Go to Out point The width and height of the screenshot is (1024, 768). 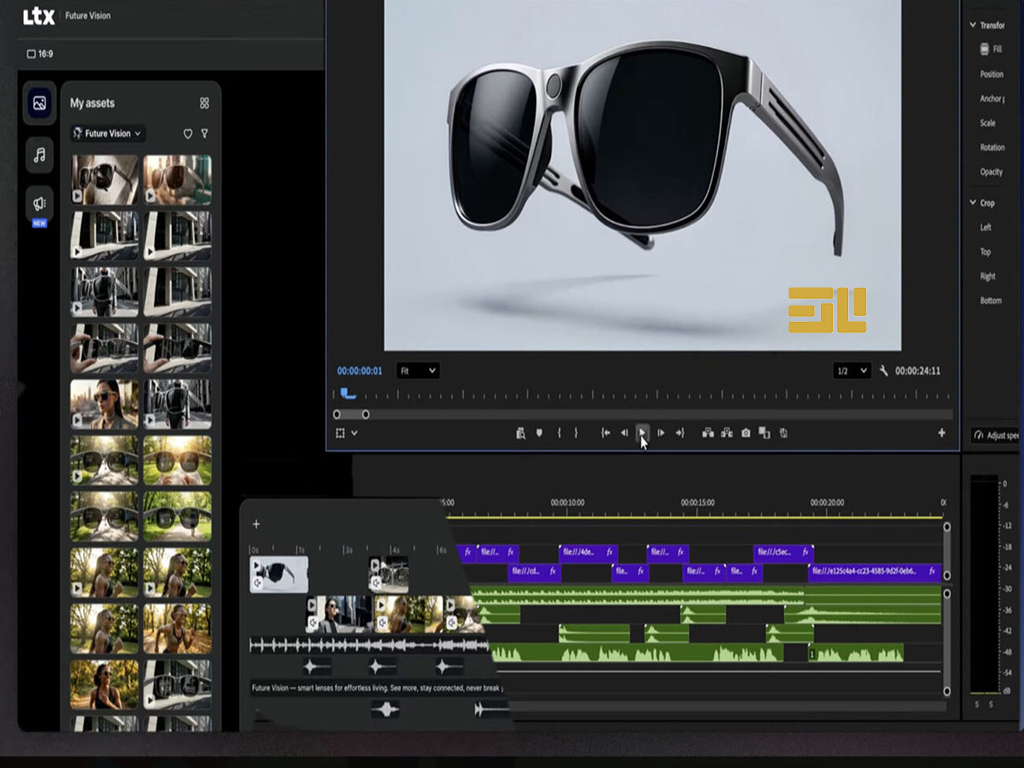click(680, 433)
